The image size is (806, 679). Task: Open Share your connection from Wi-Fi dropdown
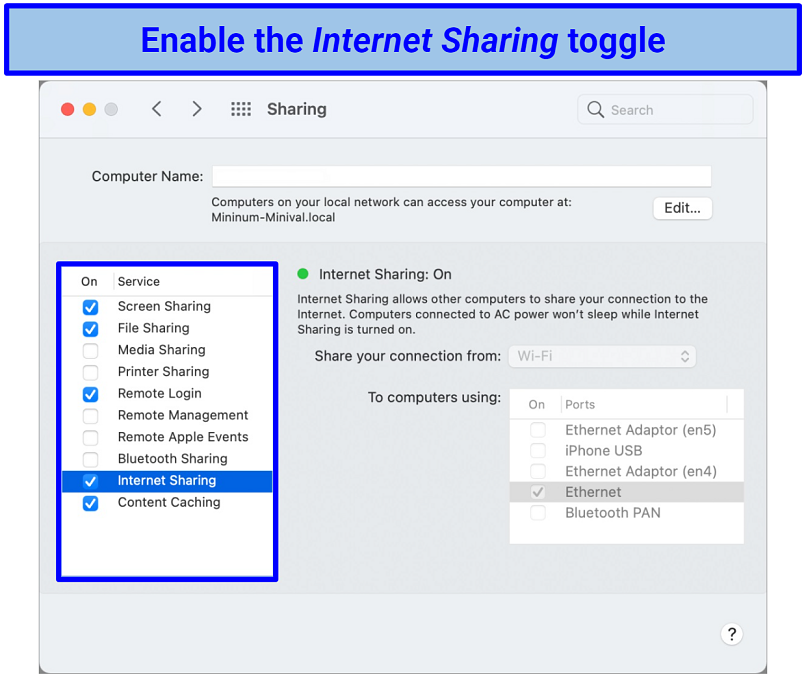[602, 356]
